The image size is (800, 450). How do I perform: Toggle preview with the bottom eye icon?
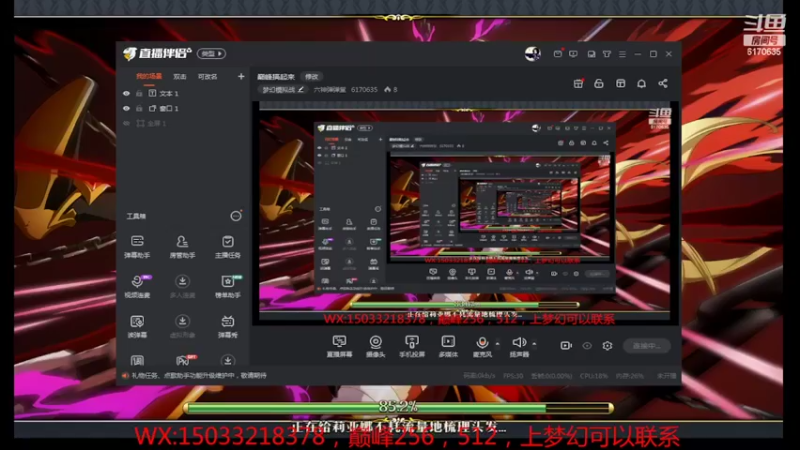tap(587, 345)
